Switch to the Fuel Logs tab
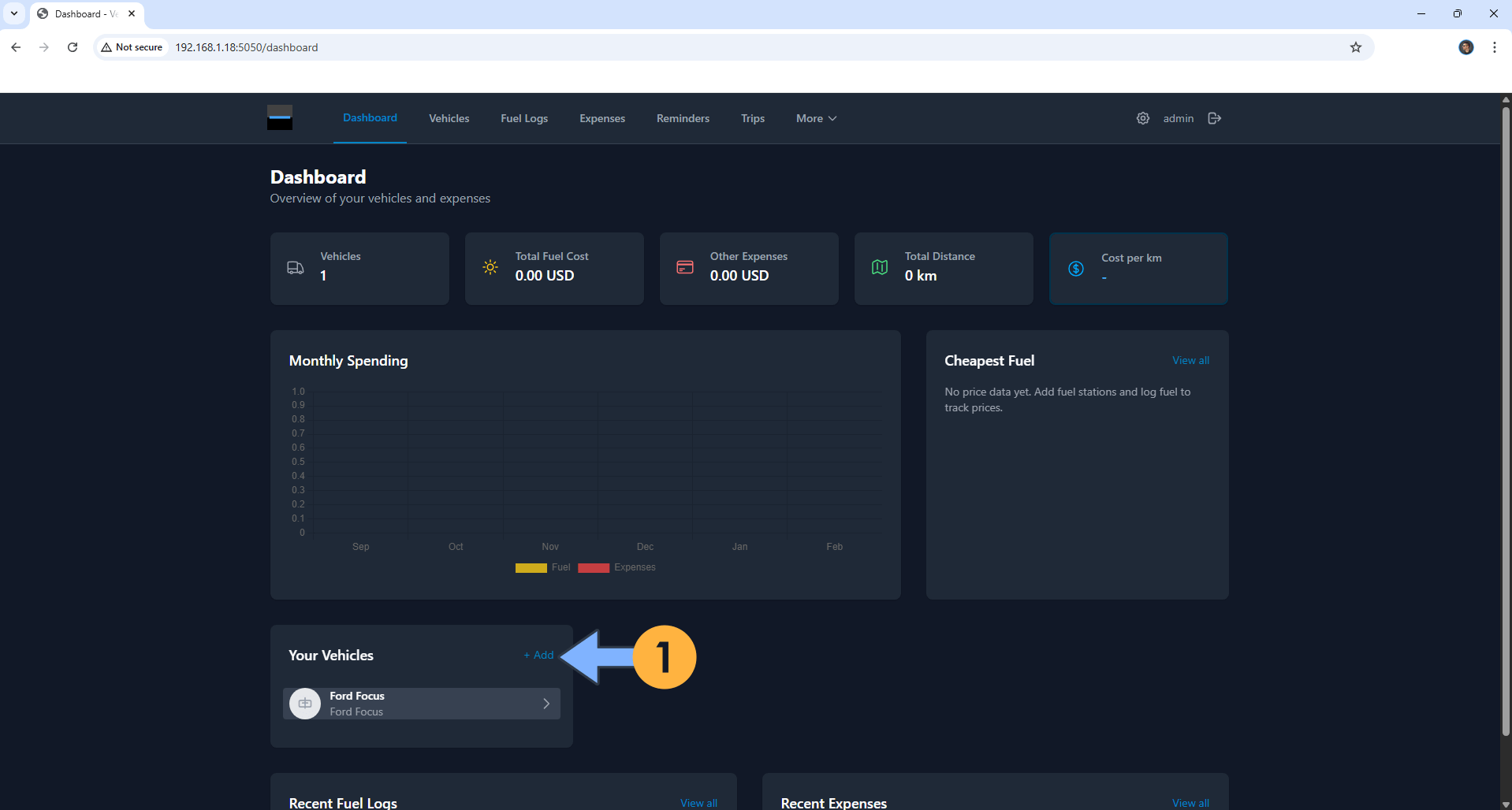 click(523, 118)
